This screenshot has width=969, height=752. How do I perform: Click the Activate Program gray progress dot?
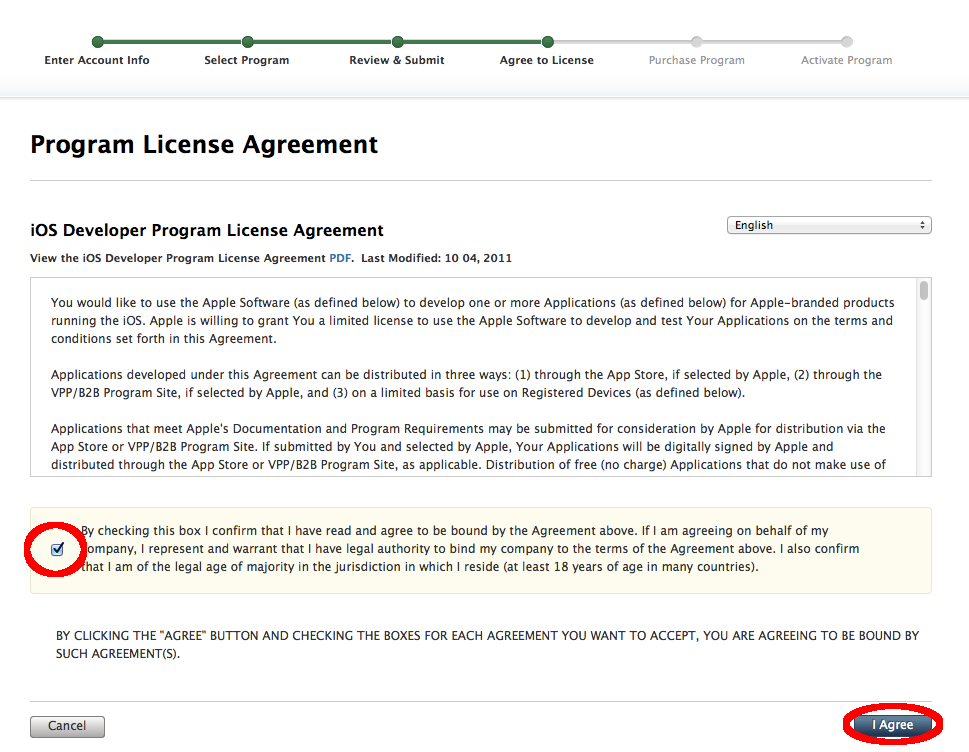847,42
